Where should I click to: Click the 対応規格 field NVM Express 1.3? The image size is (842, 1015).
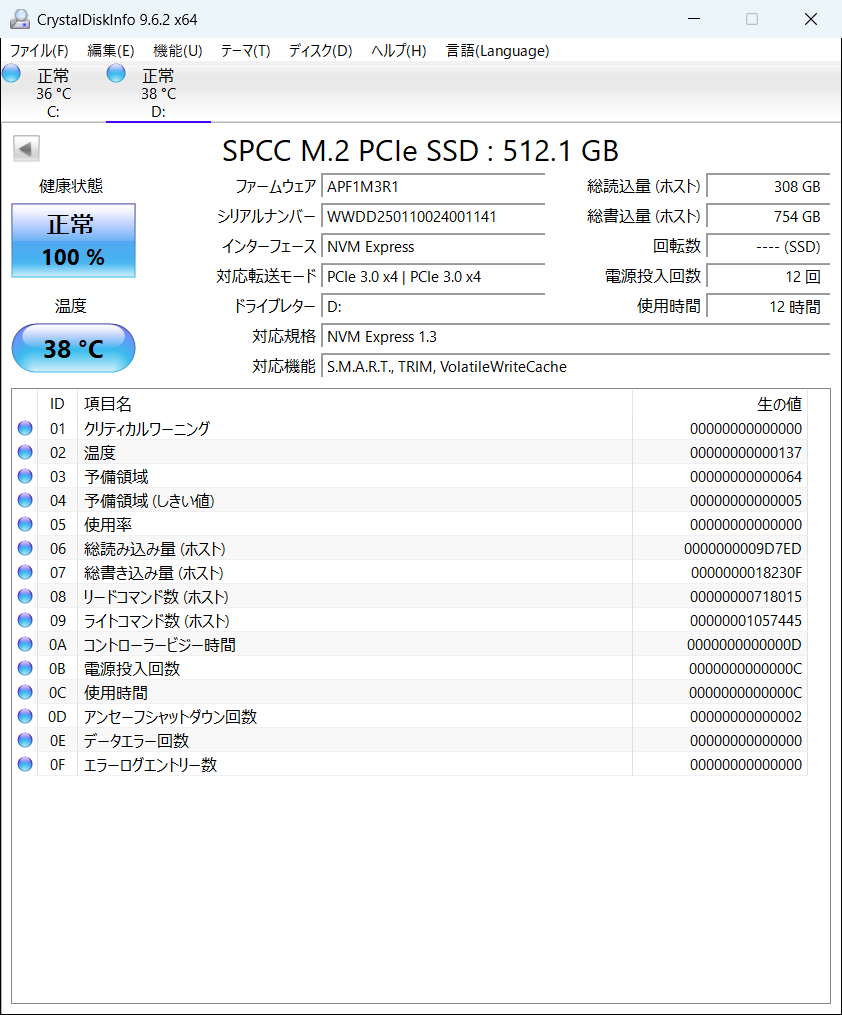coord(575,337)
